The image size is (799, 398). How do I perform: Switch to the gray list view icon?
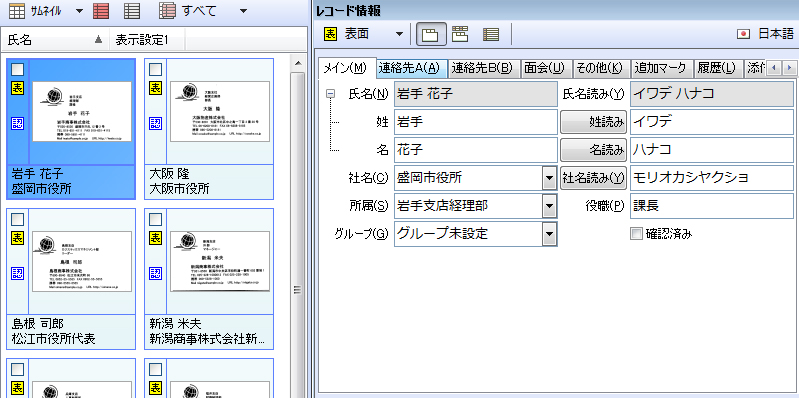(x=132, y=10)
